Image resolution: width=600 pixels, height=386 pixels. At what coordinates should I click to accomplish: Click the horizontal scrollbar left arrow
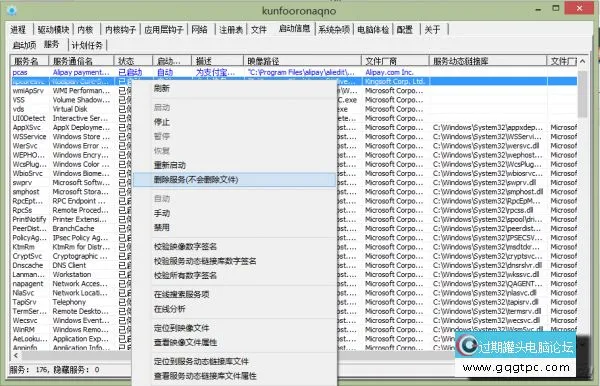pyautogui.click(x=16, y=355)
